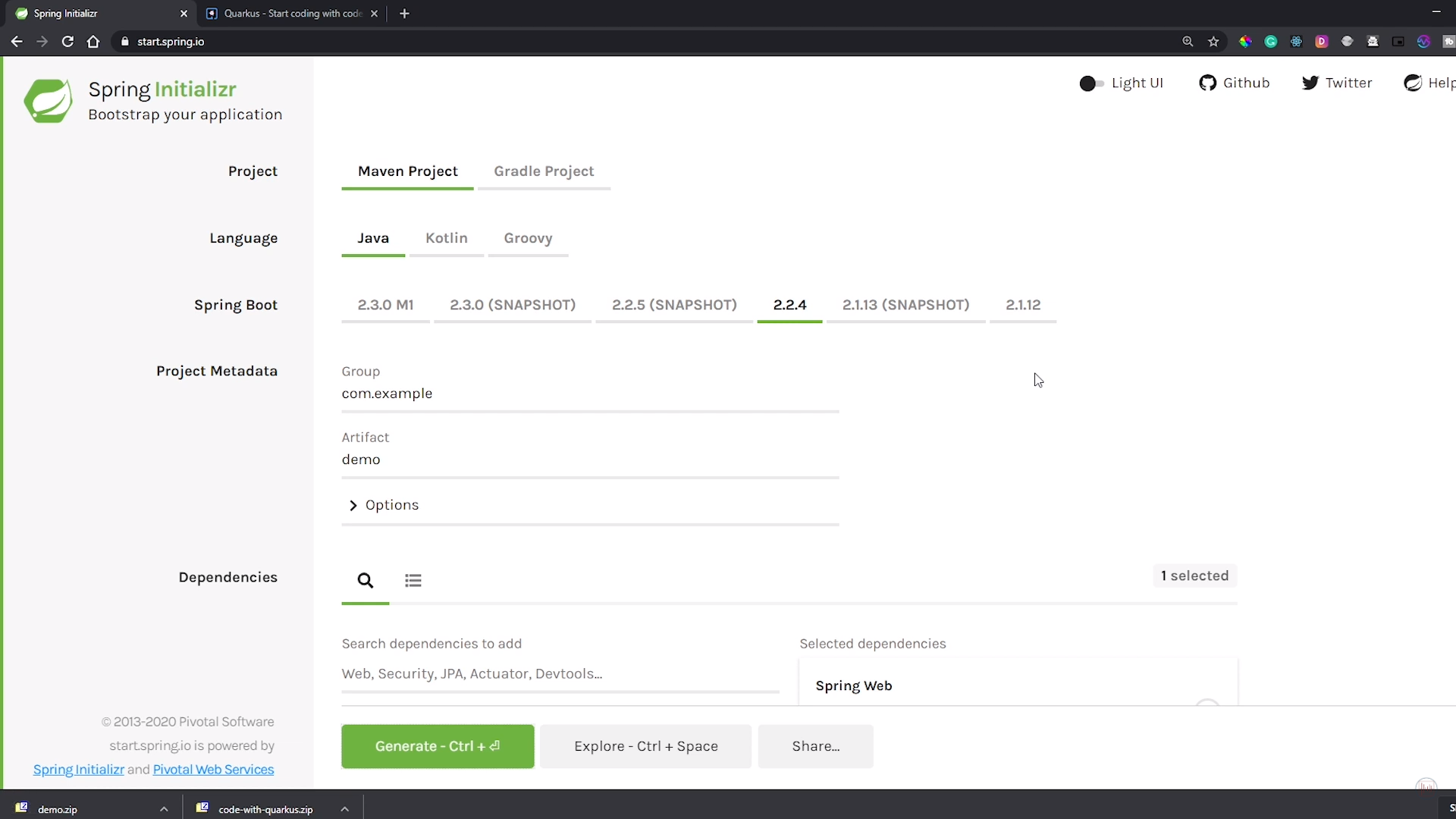Bookmark the page with the star icon
This screenshot has height=819, width=1456.
click(x=1214, y=42)
